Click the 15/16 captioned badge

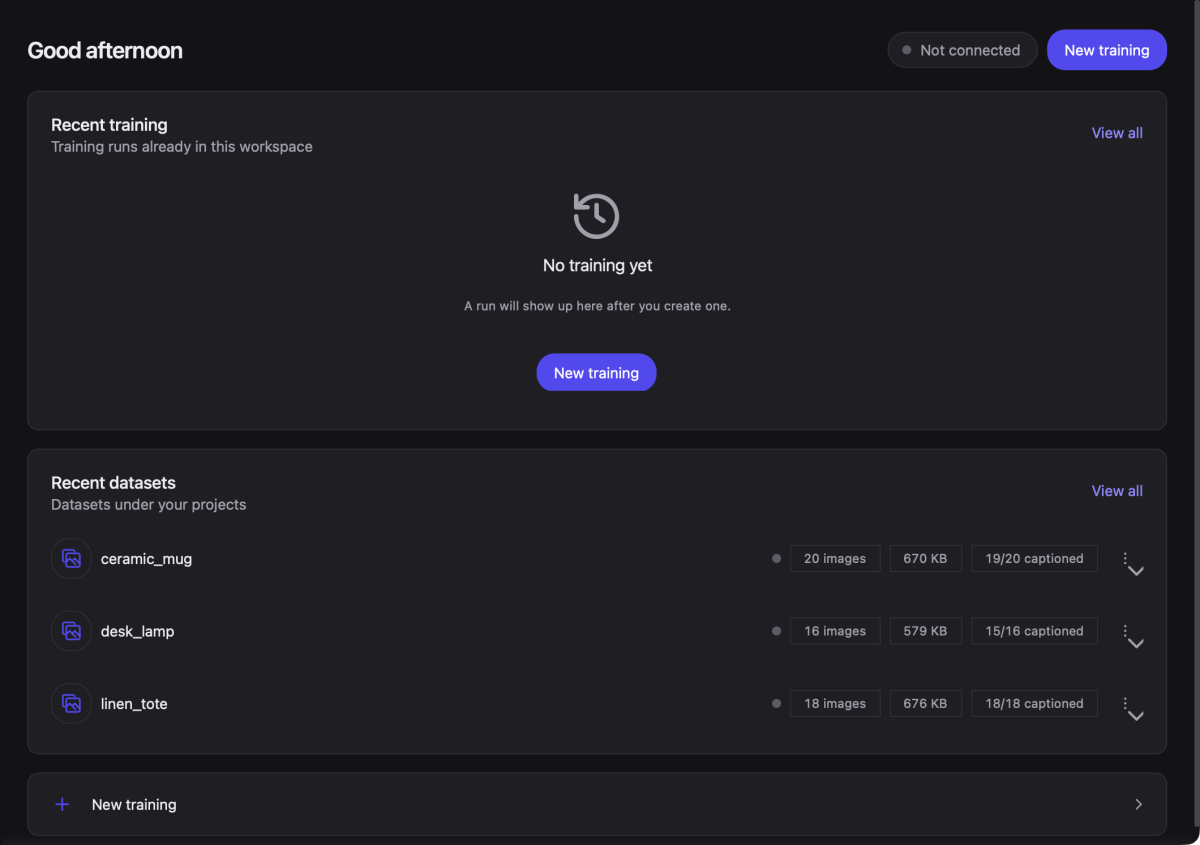tap(1034, 631)
